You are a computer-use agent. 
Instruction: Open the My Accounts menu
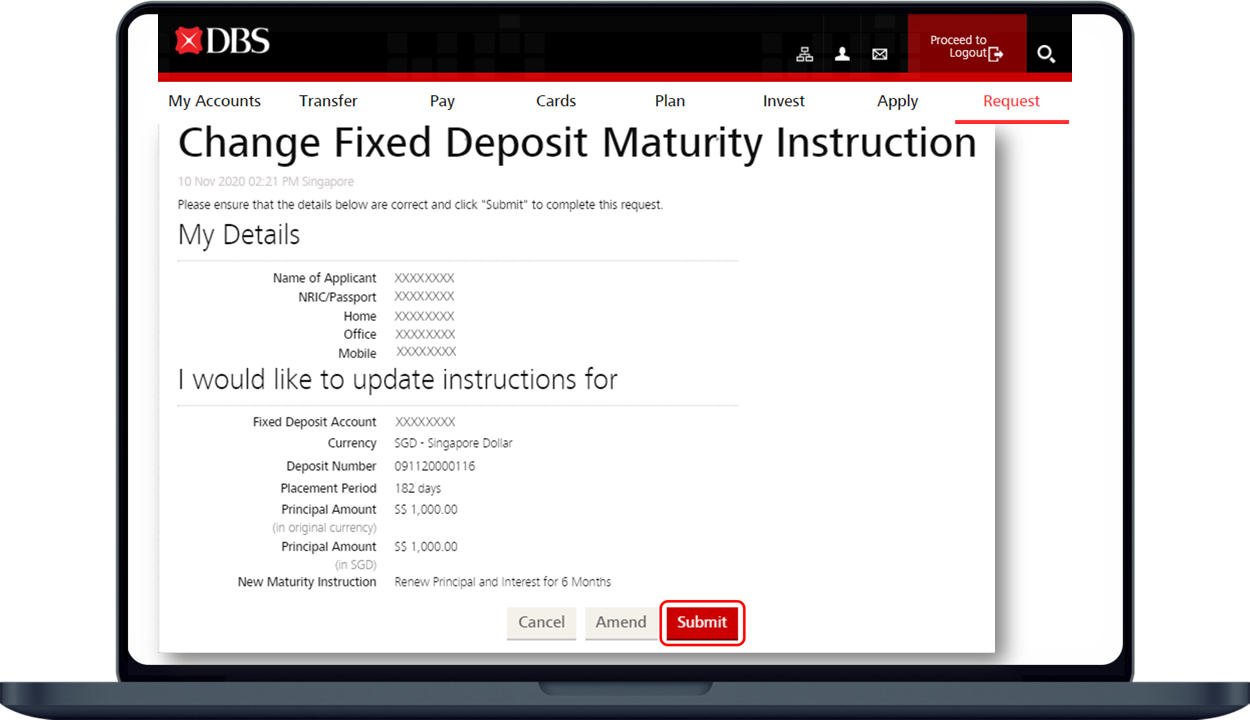click(214, 101)
